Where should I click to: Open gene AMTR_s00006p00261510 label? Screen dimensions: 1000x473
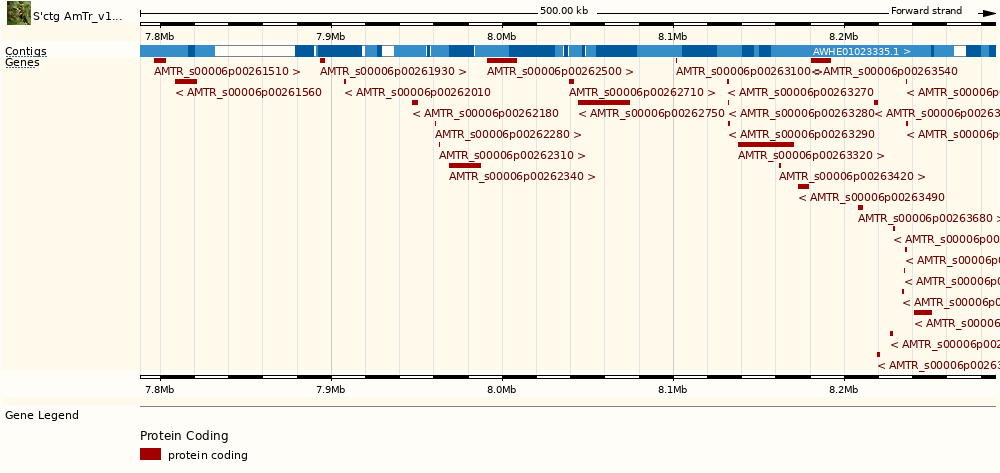click(227, 71)
